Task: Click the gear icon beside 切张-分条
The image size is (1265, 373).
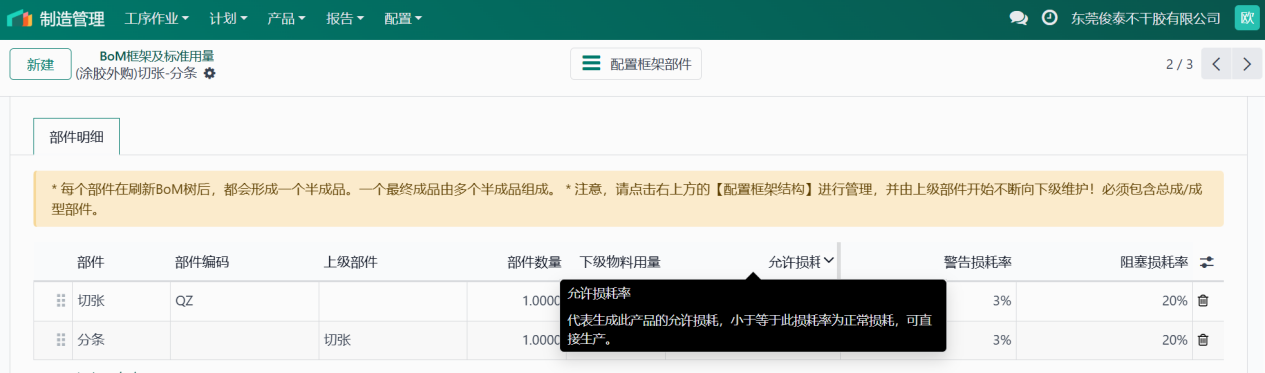Action: coord(209,73)
